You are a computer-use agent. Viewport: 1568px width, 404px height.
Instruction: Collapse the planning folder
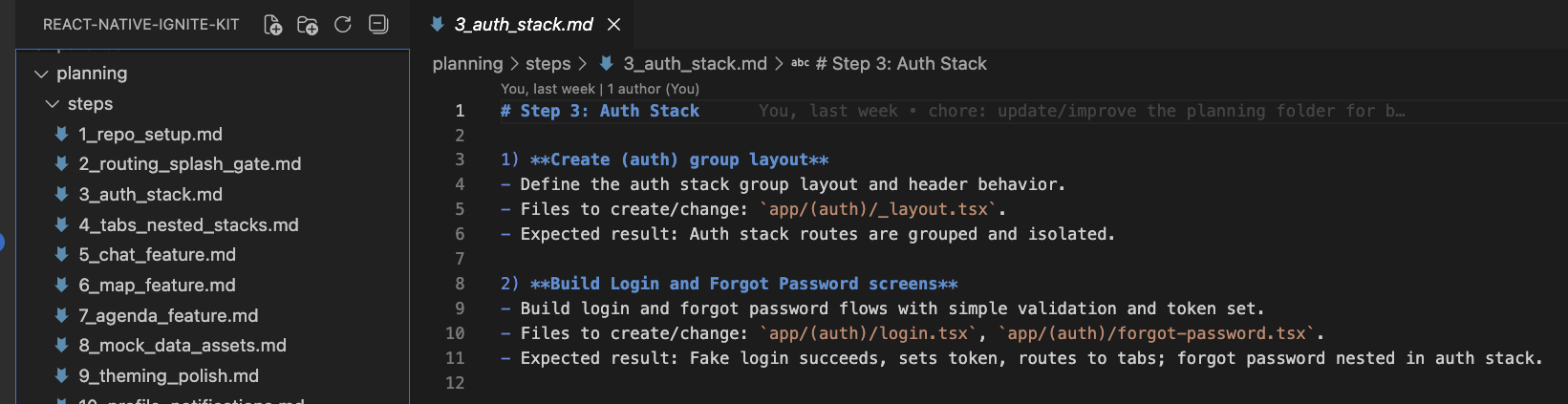[41, 74]
